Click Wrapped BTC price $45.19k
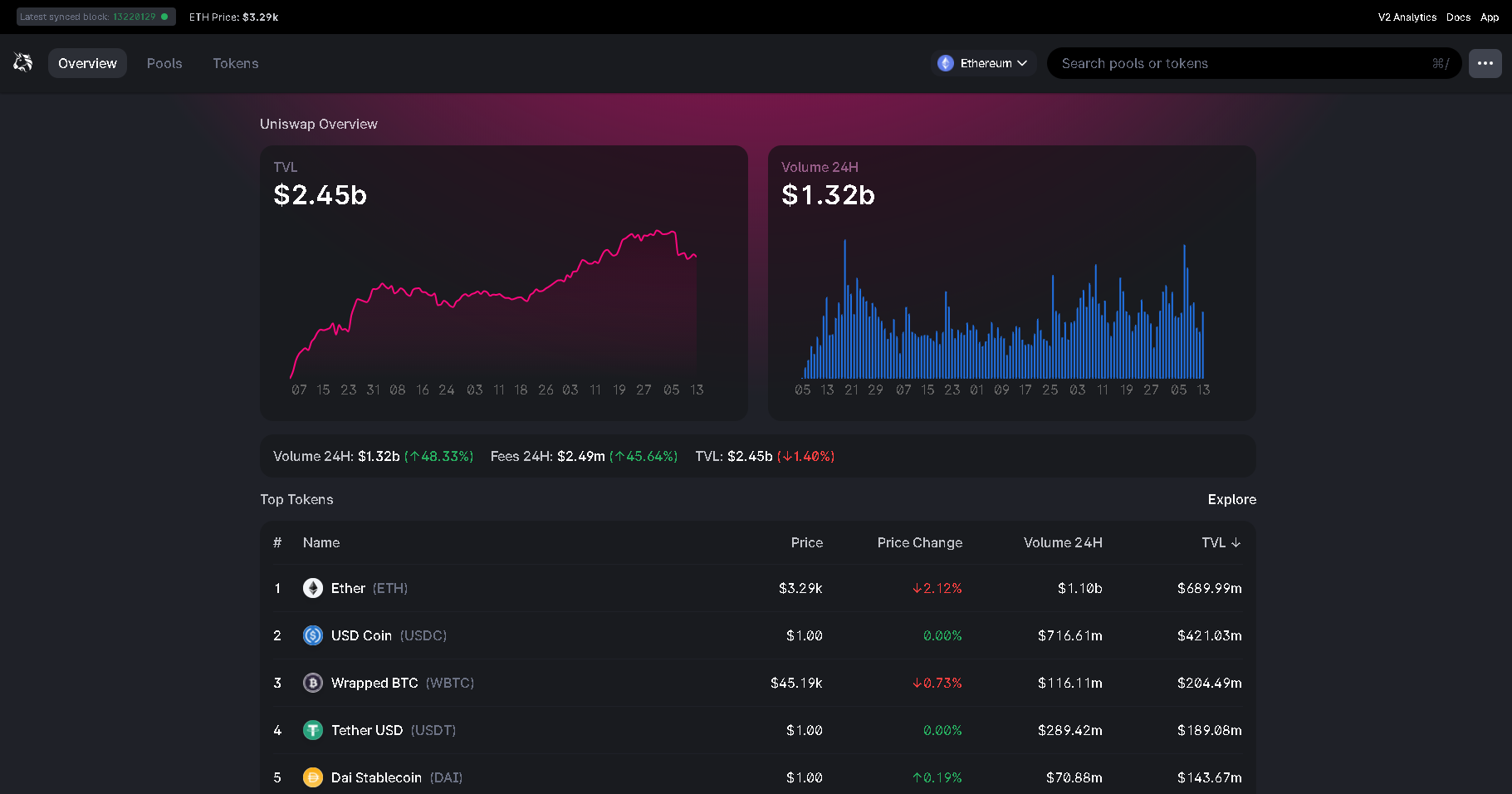The width and height of the screenshot is (1512, 794). 796,683
